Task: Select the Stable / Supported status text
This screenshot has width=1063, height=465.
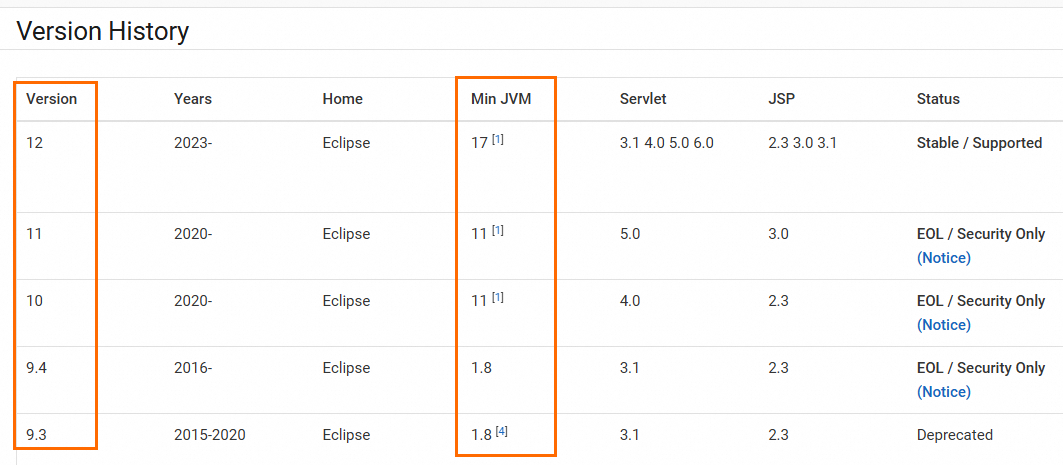Action: [x=979, y=143]
